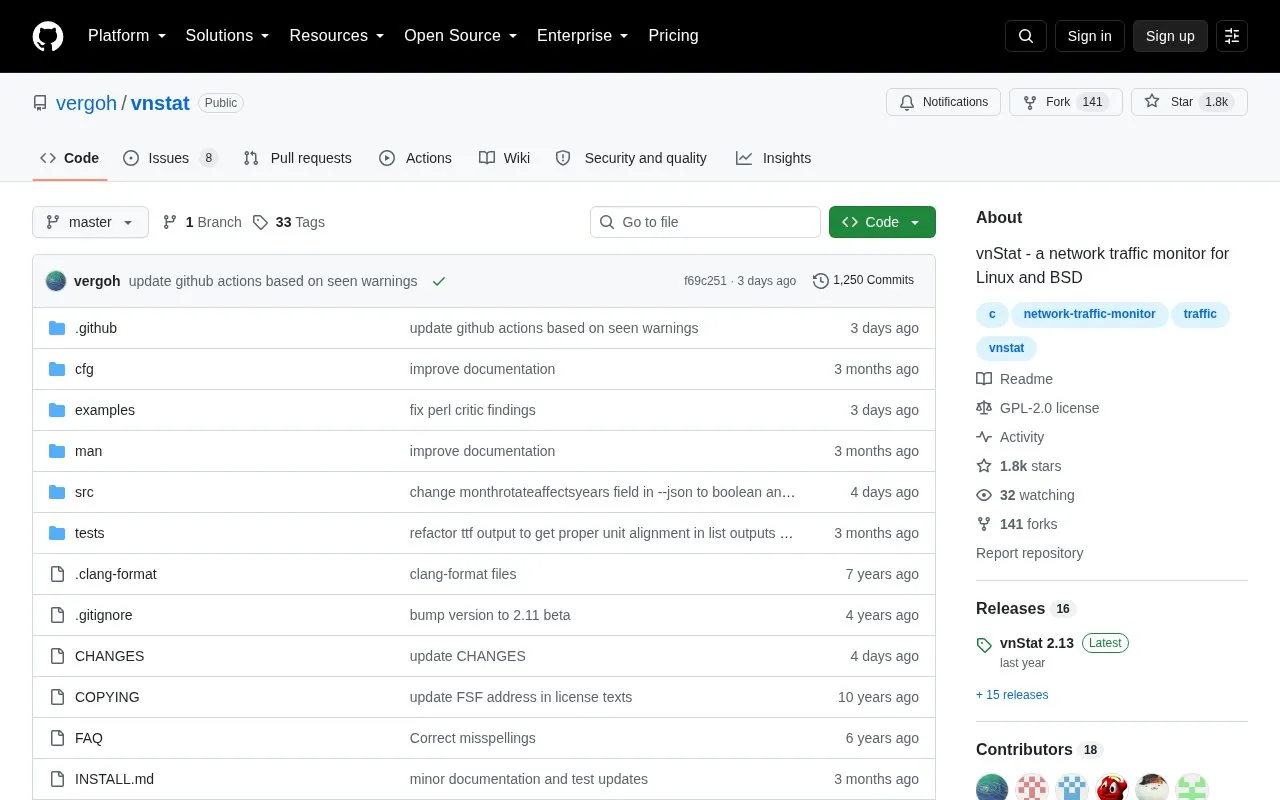
Task: Open the Contributors 18 heading link
Action: point(1039,750)
